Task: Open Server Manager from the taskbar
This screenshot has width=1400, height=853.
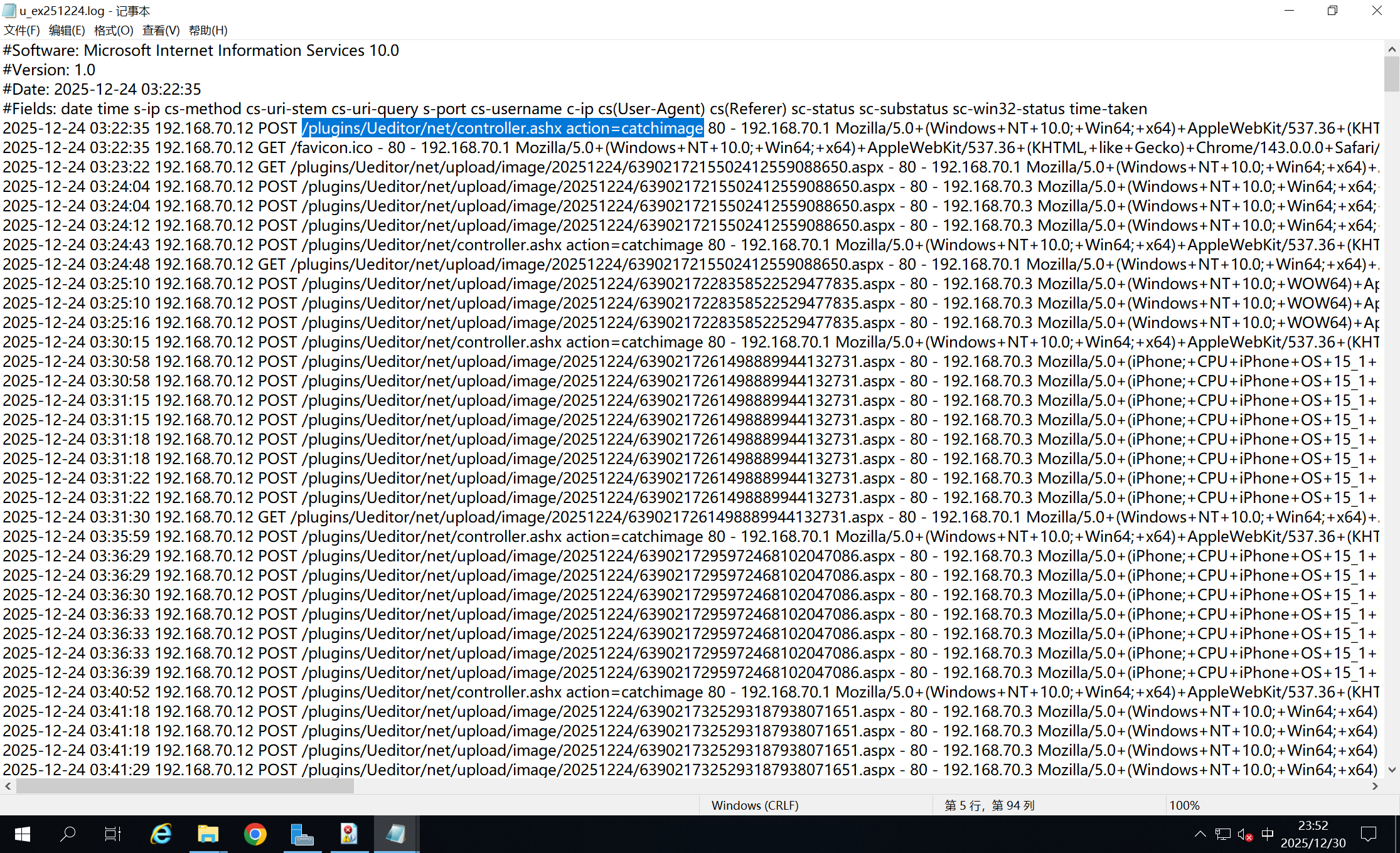Action: (302, 834)
